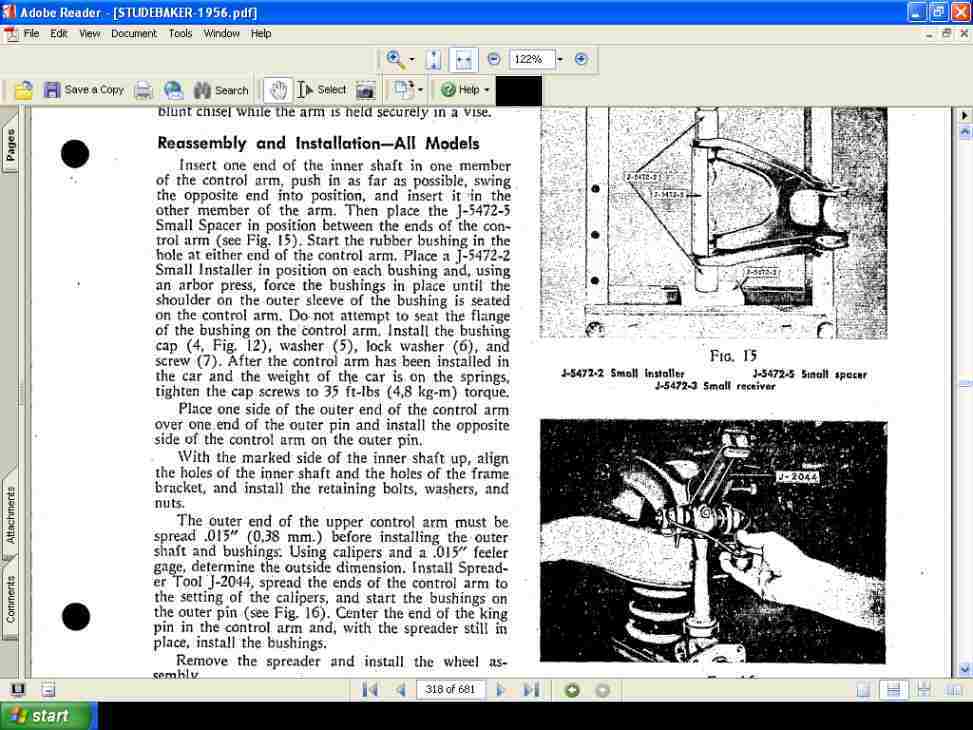
Task: Expand the zoom tool dropdown arrow
Action: pos(411,60)
